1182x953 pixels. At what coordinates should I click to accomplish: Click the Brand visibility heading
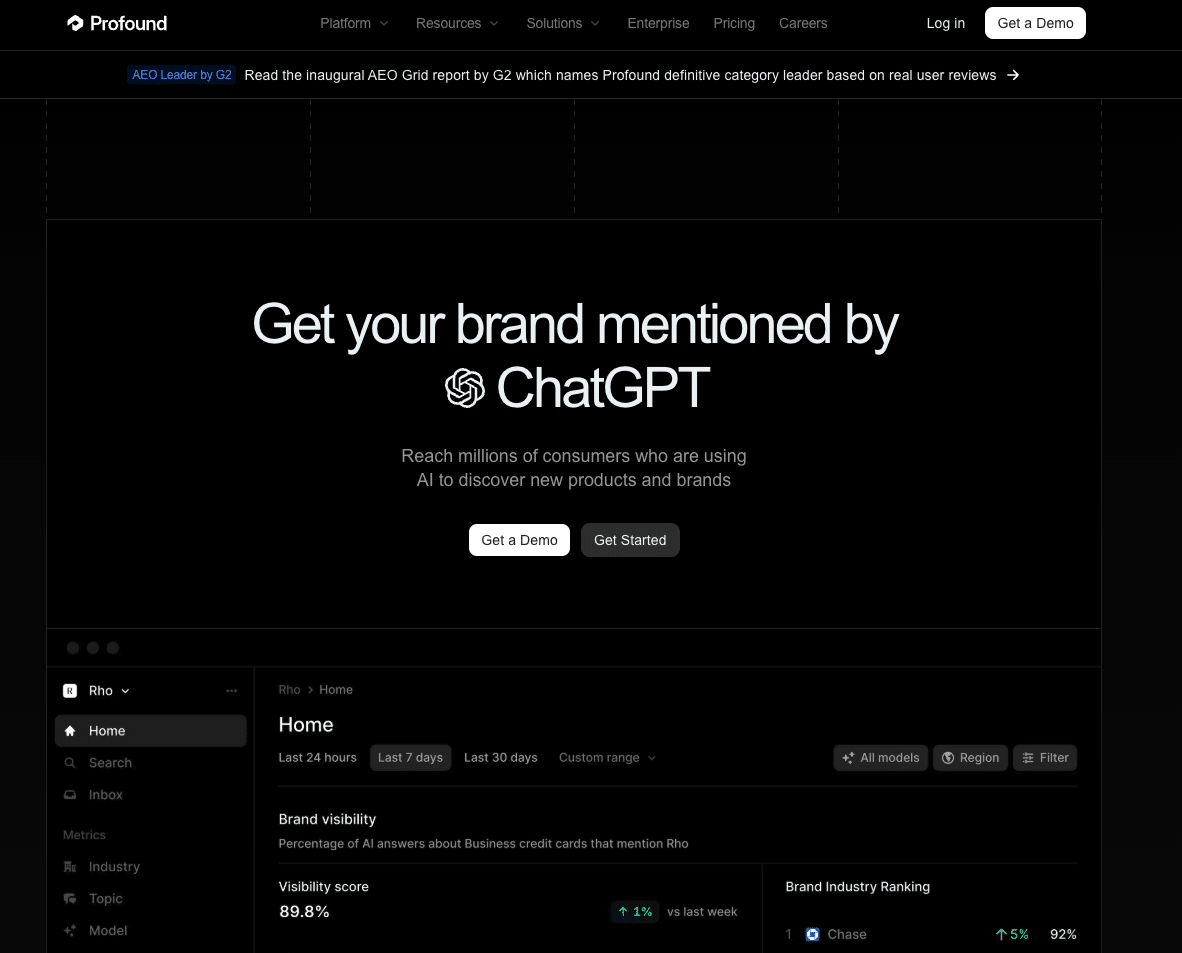(327, 819)
